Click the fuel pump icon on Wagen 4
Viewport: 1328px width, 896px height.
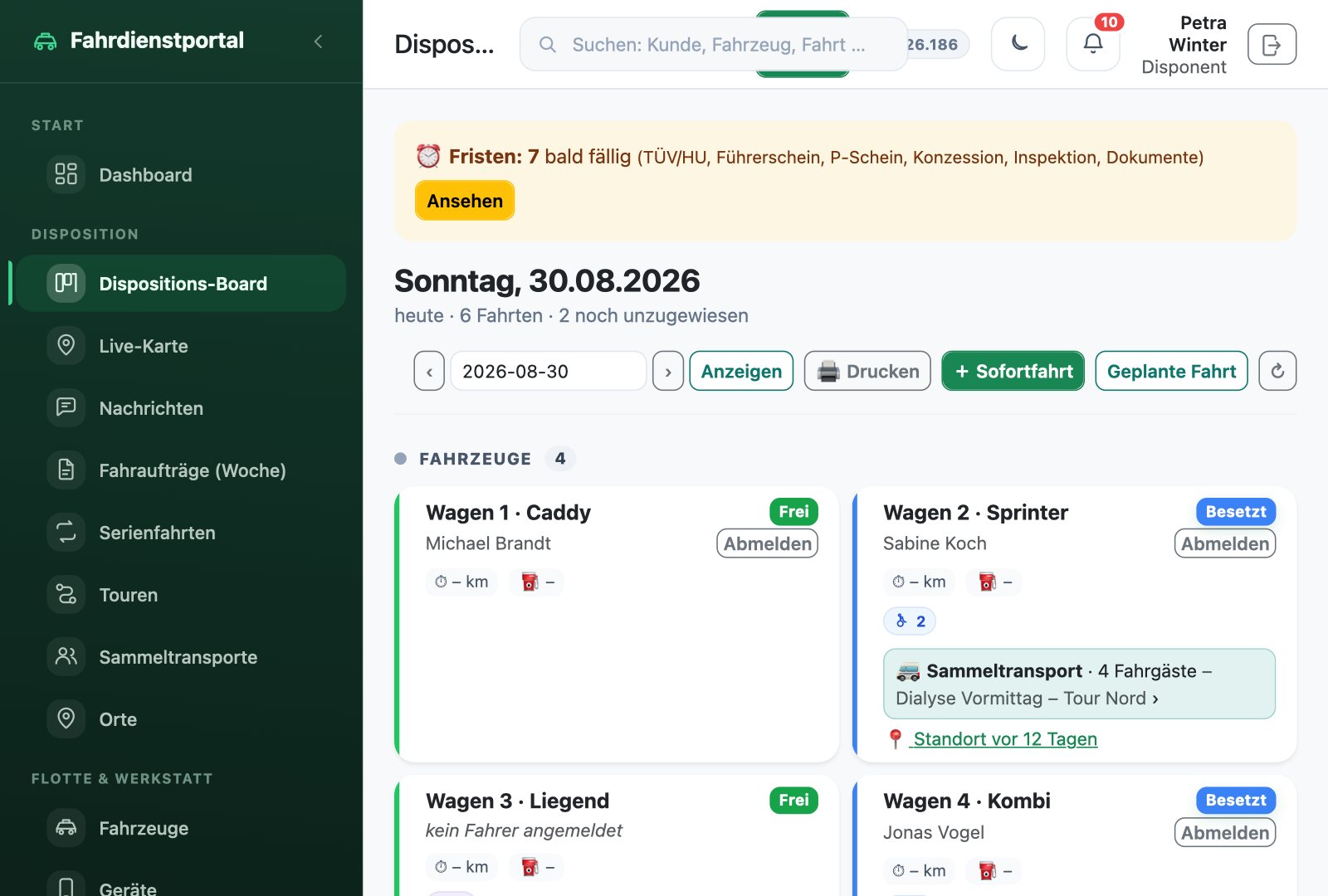click(x=987, y=870)
